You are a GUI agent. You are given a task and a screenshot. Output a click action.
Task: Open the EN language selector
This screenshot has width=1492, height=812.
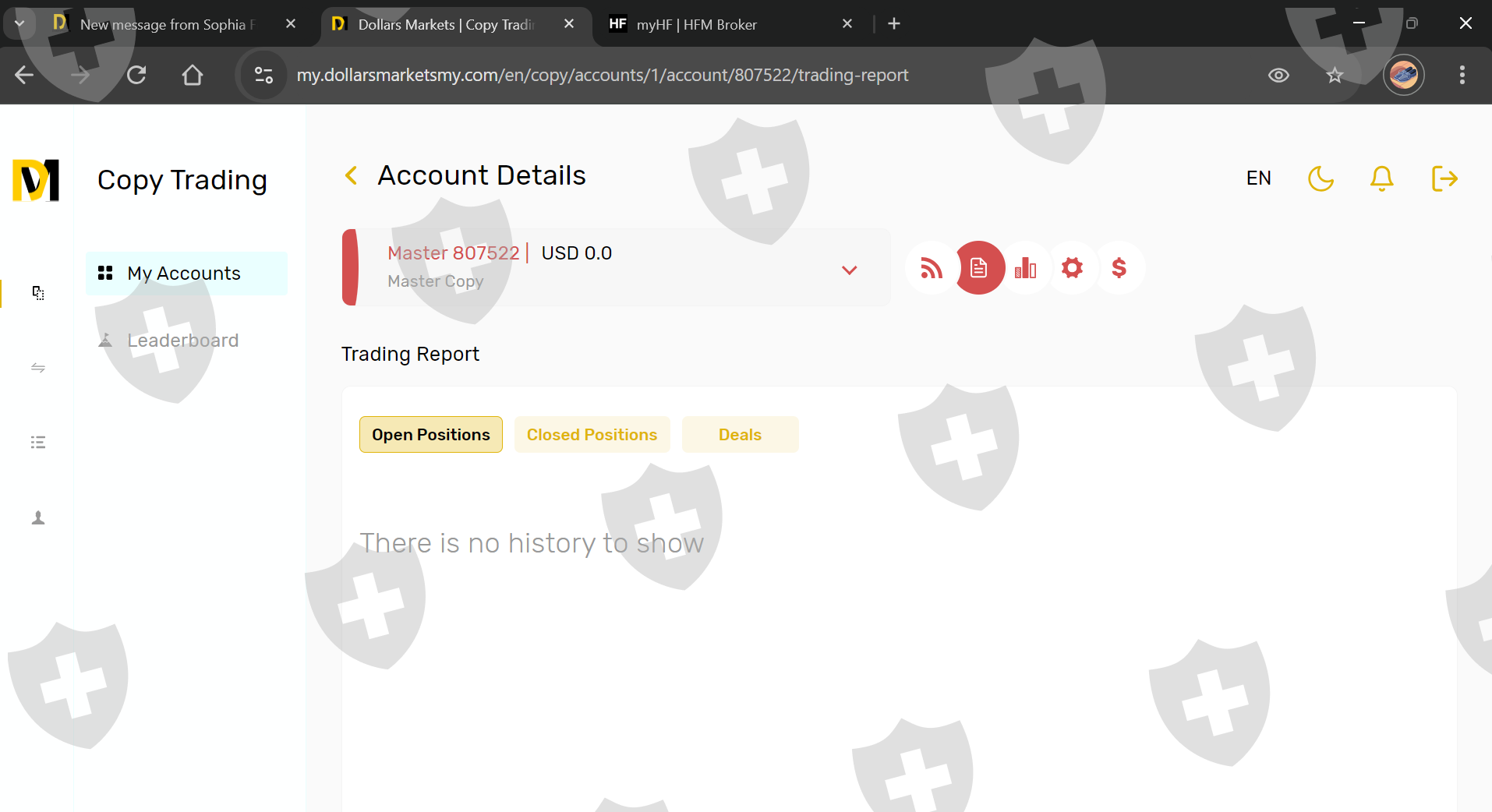point(1258,178)
